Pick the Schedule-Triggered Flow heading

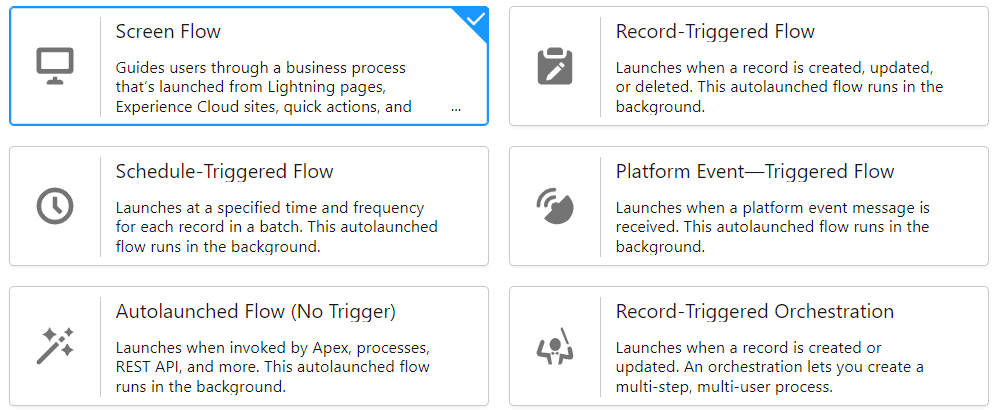pyautogui.click(x=224, y=172)
